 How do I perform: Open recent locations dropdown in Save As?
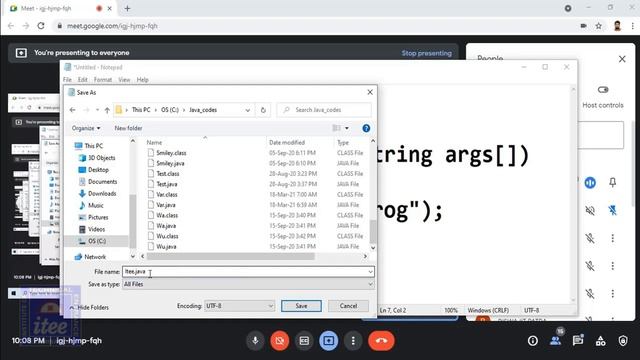click(x=97, y=110)
